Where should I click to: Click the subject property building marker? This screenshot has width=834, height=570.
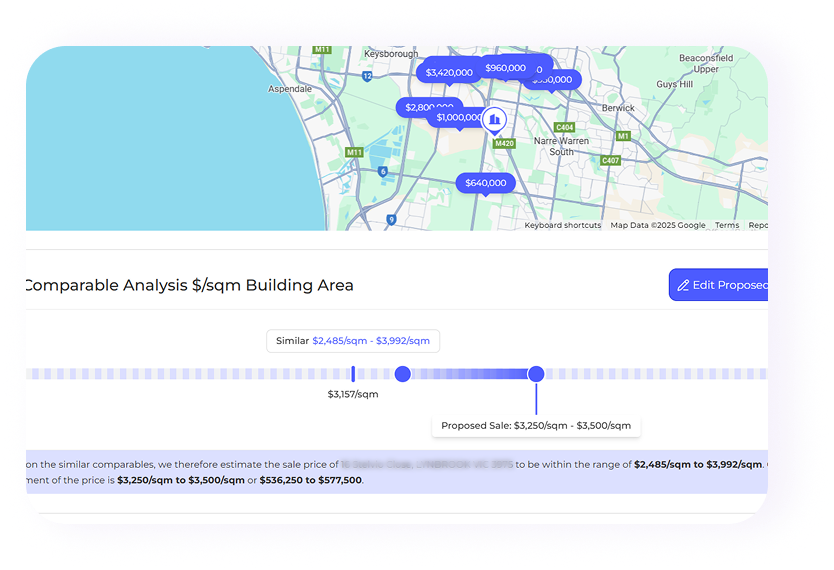point(493,121)
